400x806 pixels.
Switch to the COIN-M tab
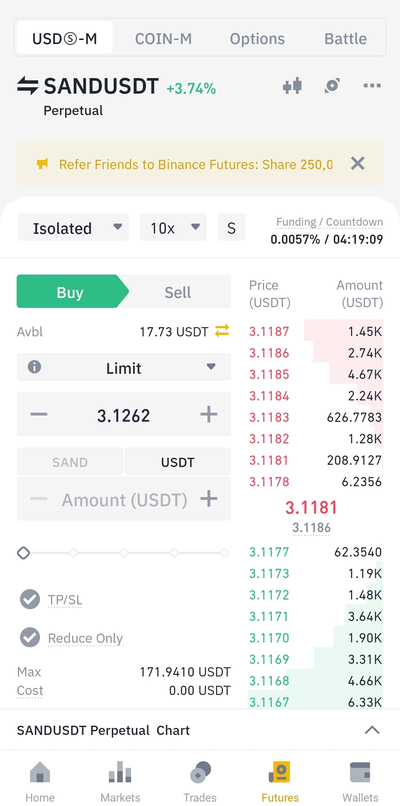click(x=163, y=39)
